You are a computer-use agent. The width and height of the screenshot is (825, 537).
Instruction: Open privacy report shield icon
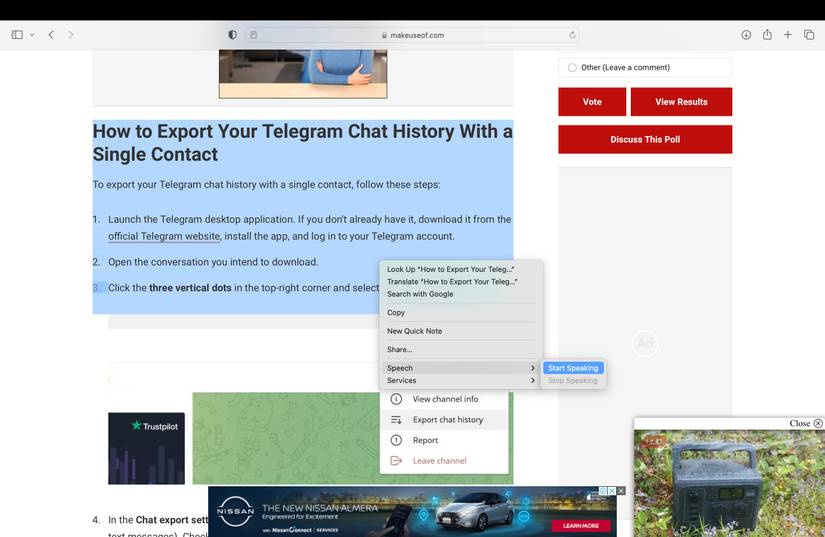click(x=233, y=35)
